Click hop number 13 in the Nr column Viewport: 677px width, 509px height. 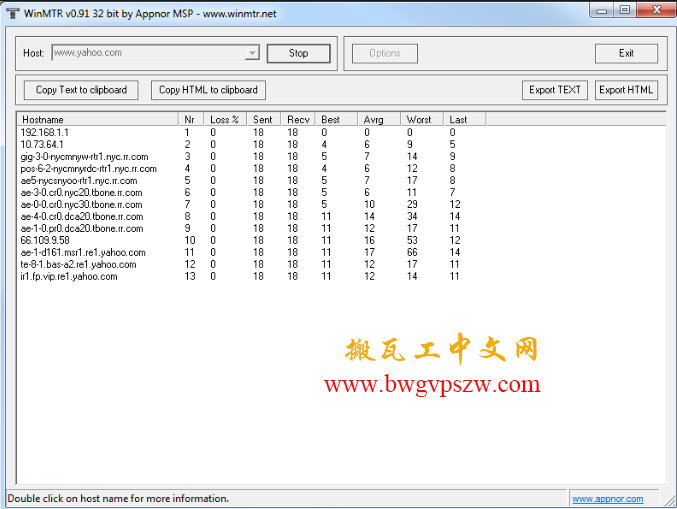pyautogui.click(x=190, y=277)
